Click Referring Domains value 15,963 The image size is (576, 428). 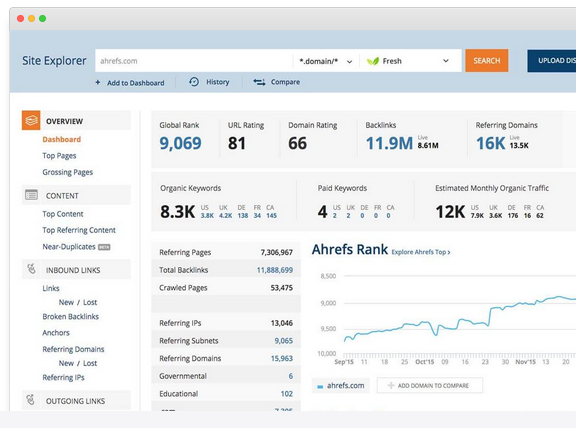(282, 358)
